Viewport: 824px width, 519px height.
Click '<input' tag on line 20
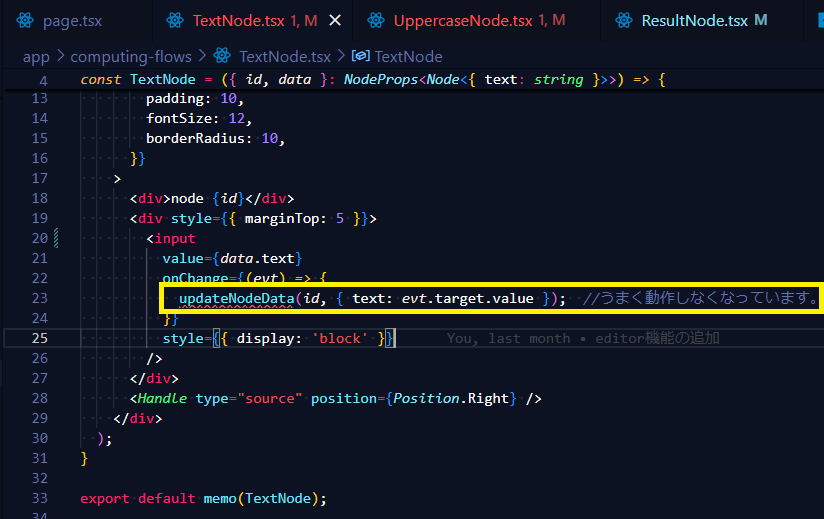point(171,238)
